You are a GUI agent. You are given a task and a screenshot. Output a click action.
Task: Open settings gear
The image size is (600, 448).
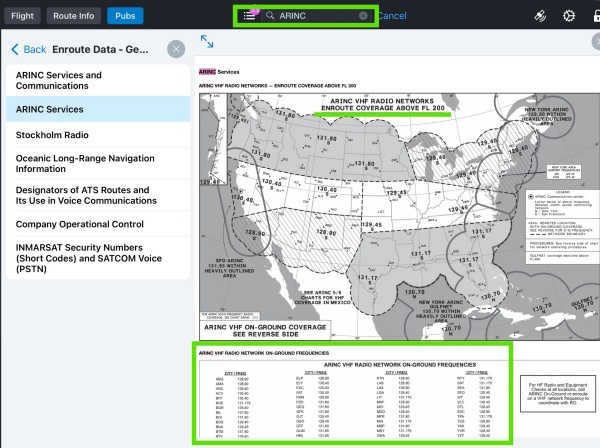click(x=569, y=16)
